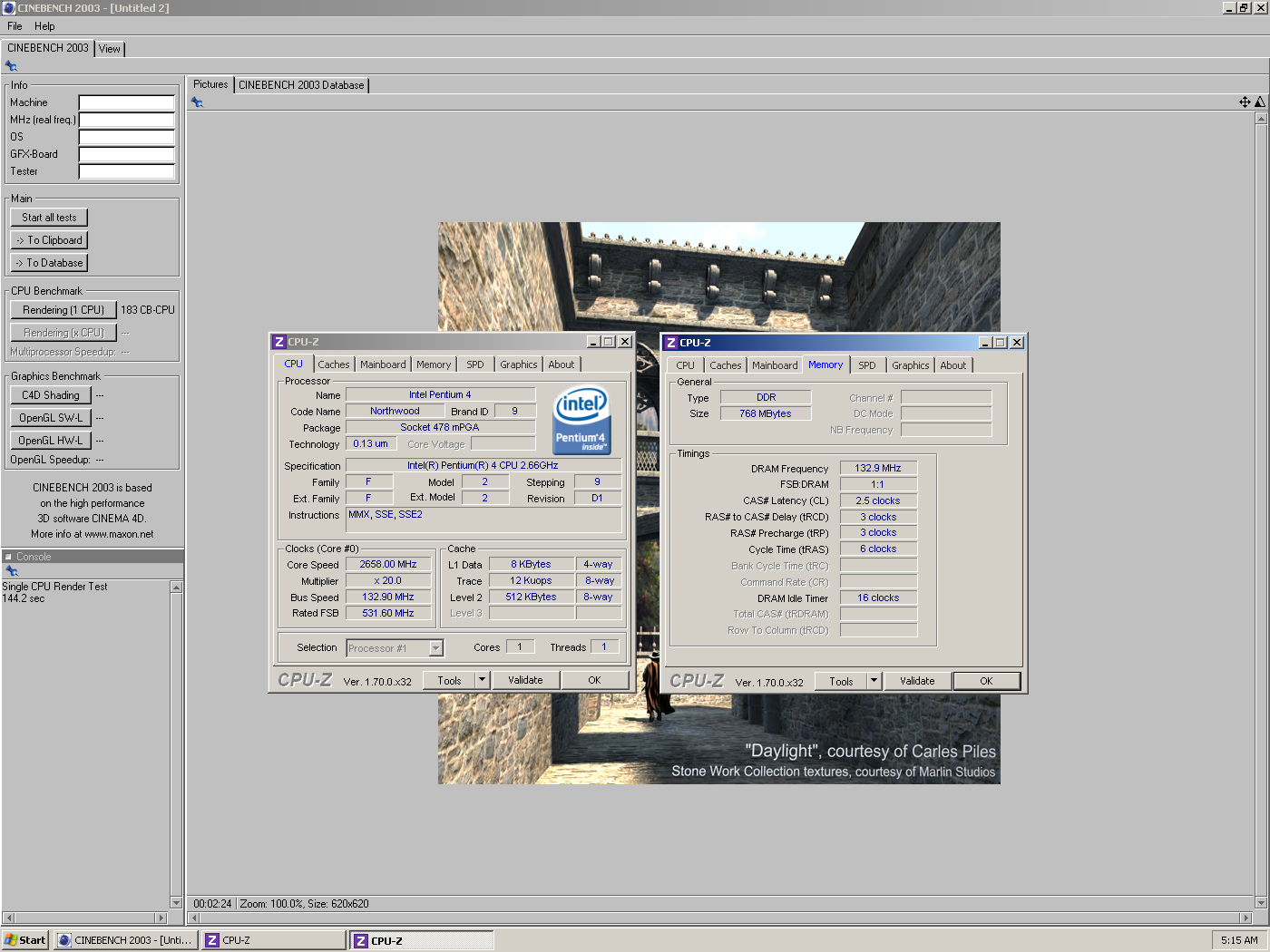Click the move/pan cross icon in the picture view
Viewport: 1270px width, 952px height.
tap(1245, 102)
